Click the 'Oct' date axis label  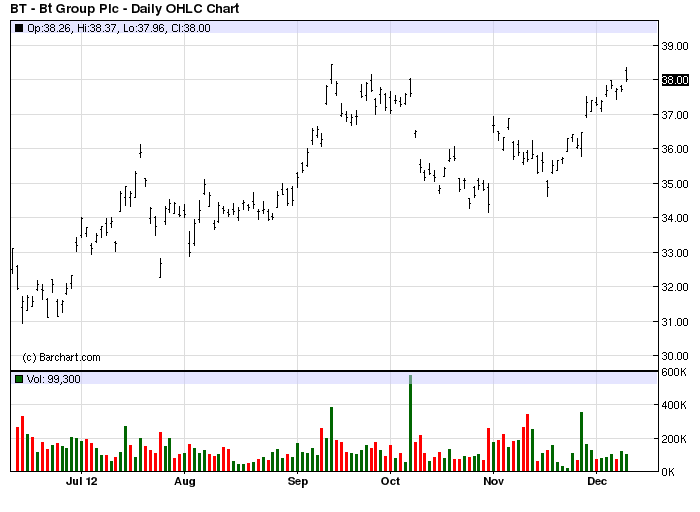390,481
